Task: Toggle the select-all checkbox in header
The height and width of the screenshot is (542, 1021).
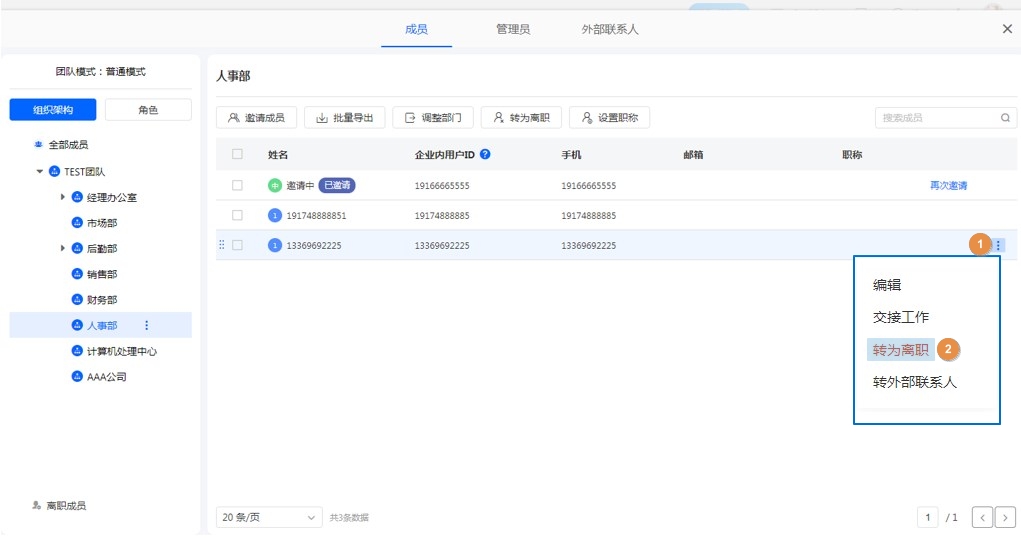Action: point(237,155)
